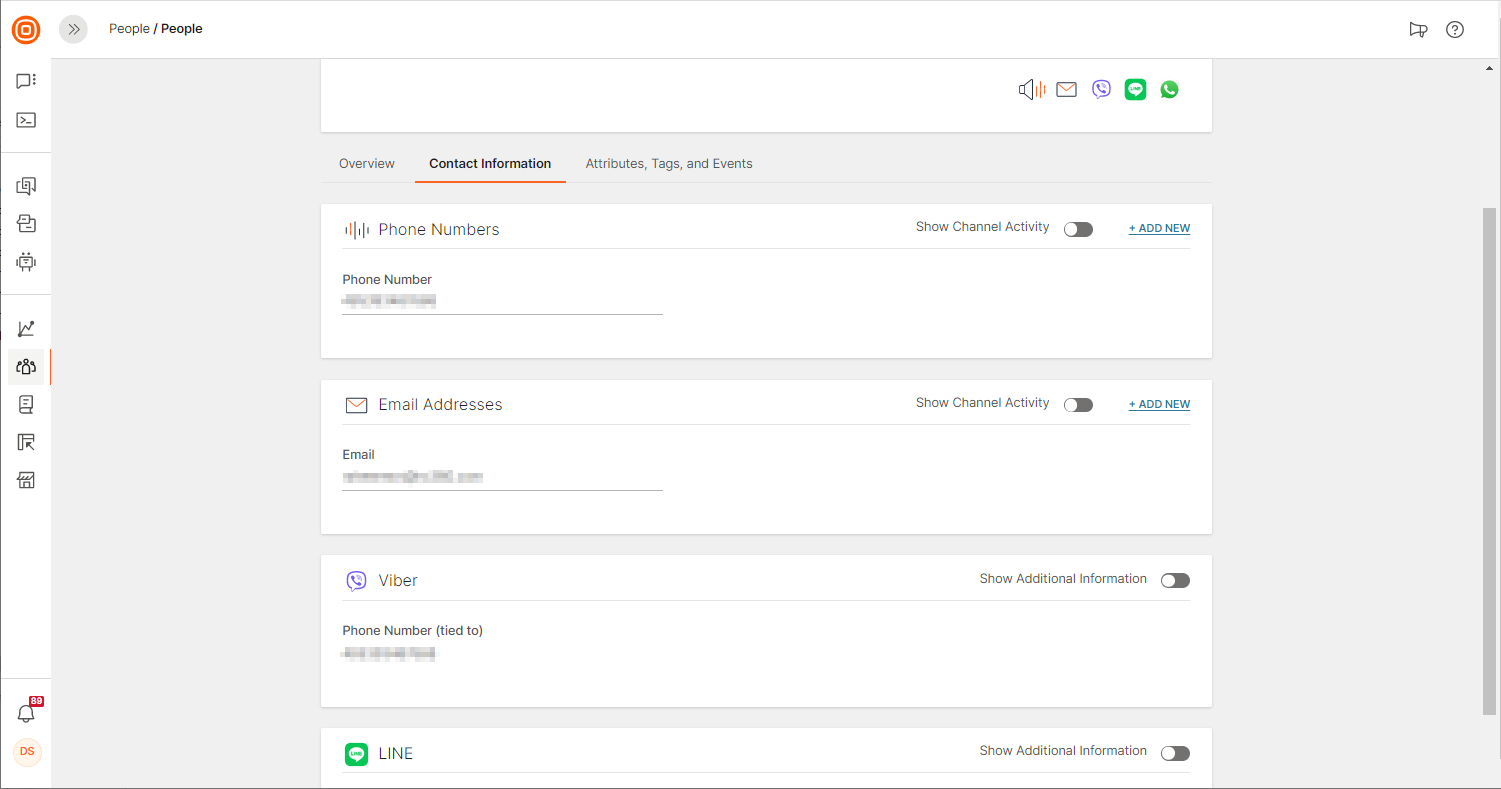Screen dimensions: 1501x789
Task: Click the voice speaker icon in header
Action: point(1031,90)
